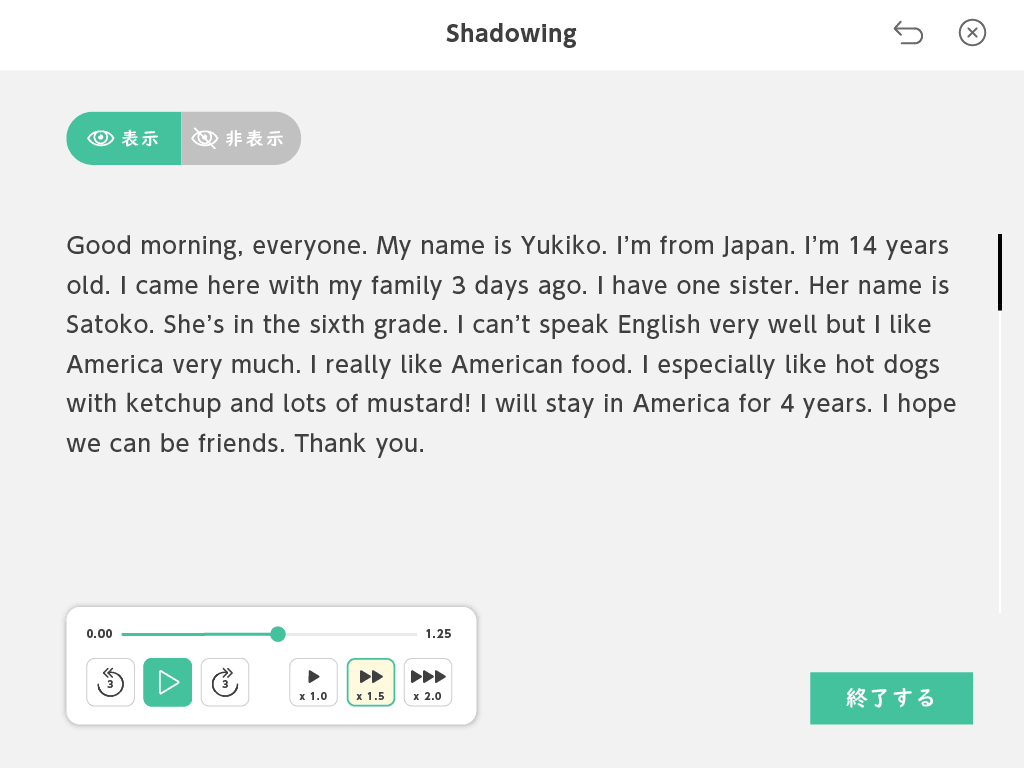Click the green playback slider handle
Image resolution: width=1024 pixels, height=768 pixels.
click(278, 634)
